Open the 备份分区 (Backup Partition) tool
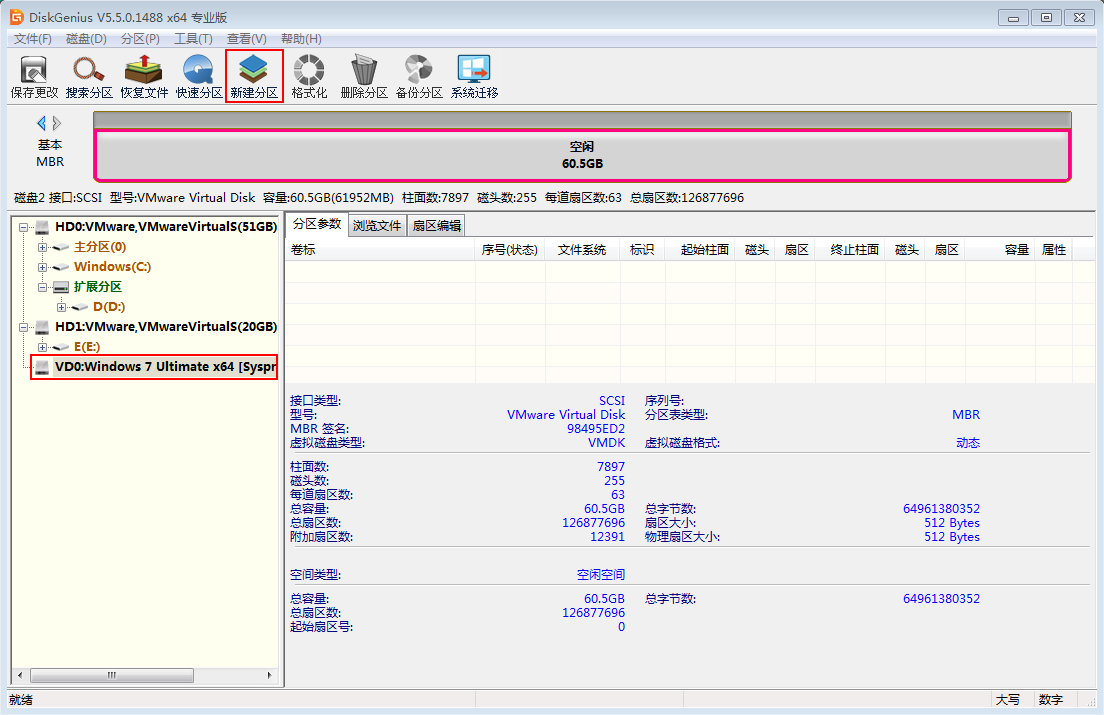Screen dimensions: 1104x715 pos(419,76)
